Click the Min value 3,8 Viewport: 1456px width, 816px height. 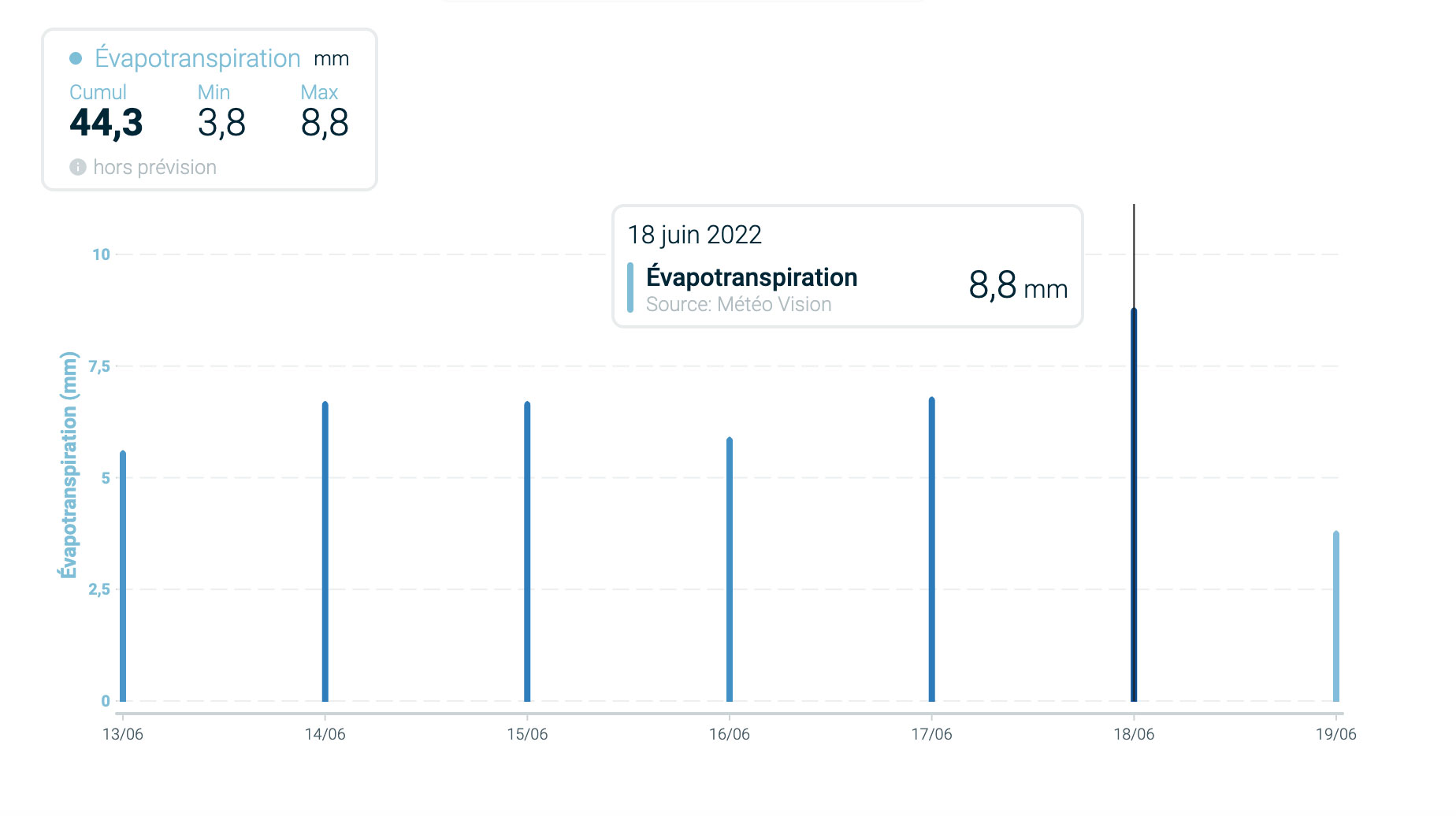[221, 123]
